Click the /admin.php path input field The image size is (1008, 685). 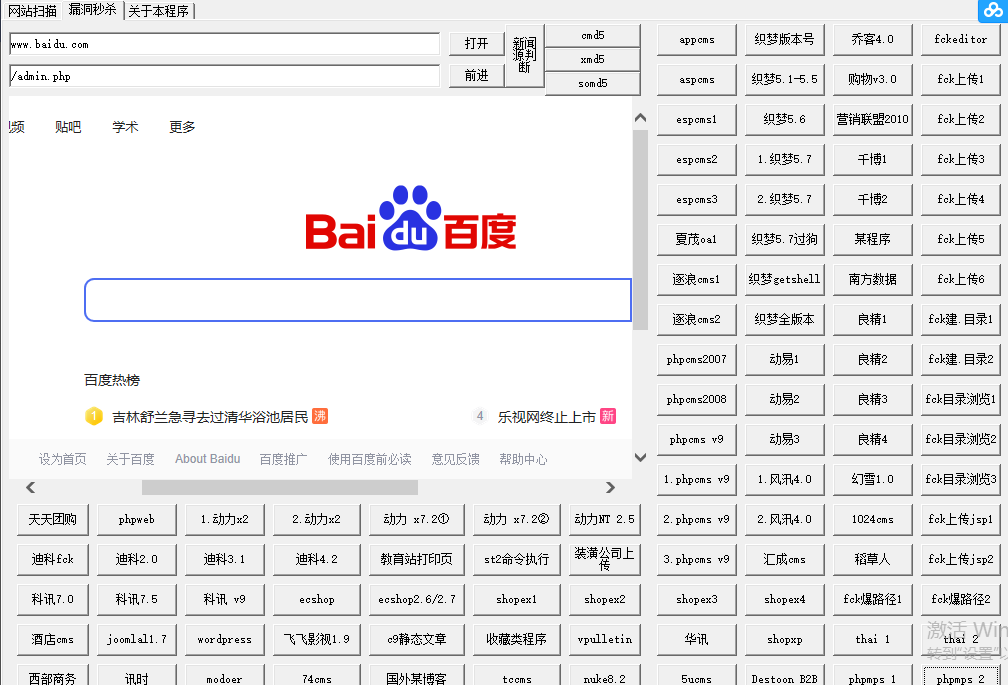pos(222,73)
